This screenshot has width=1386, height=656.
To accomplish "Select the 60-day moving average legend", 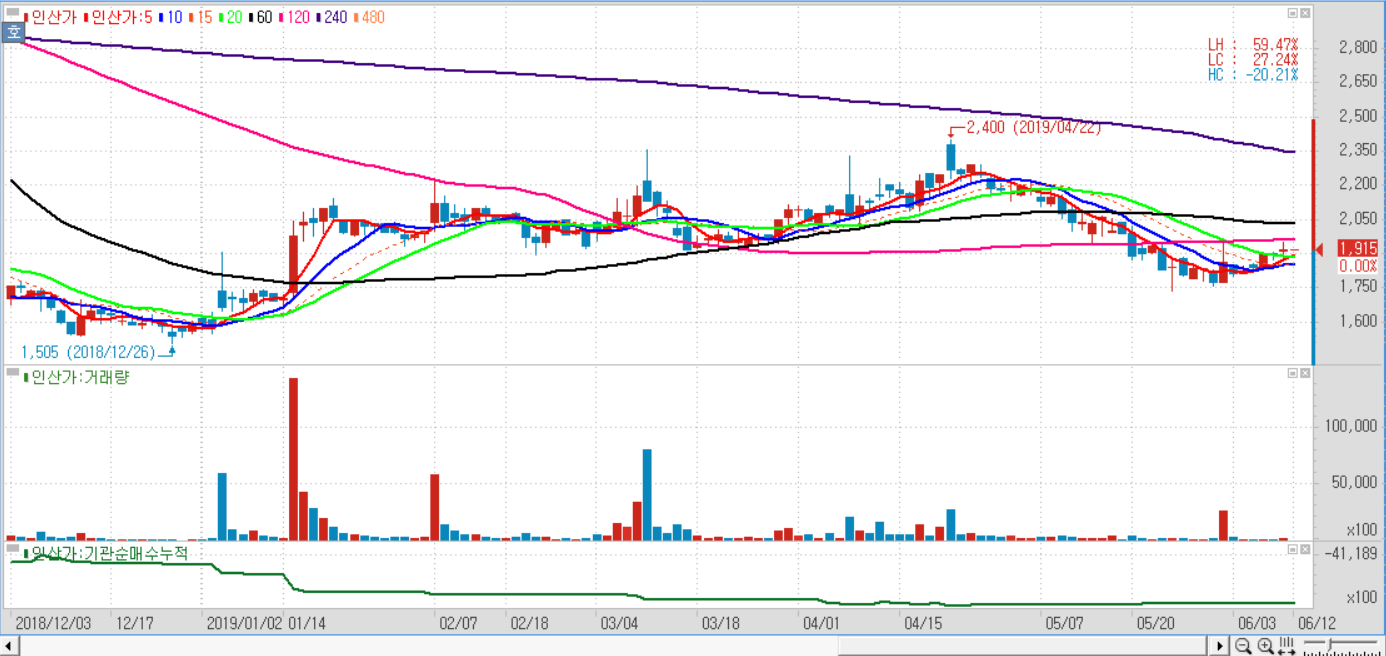I will [260, 17].
